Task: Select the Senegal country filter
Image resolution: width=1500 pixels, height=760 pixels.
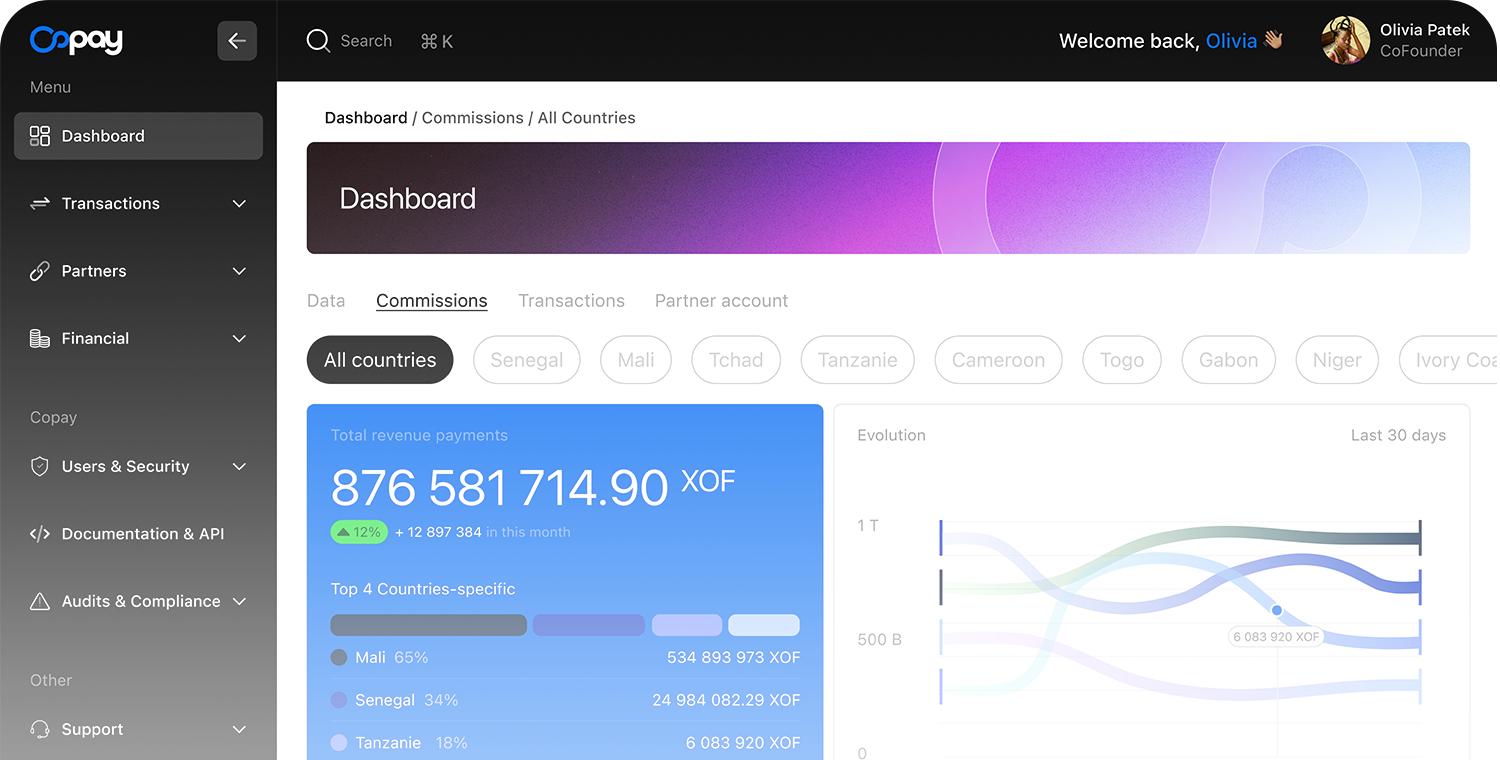Action: (x=527, y=360)
